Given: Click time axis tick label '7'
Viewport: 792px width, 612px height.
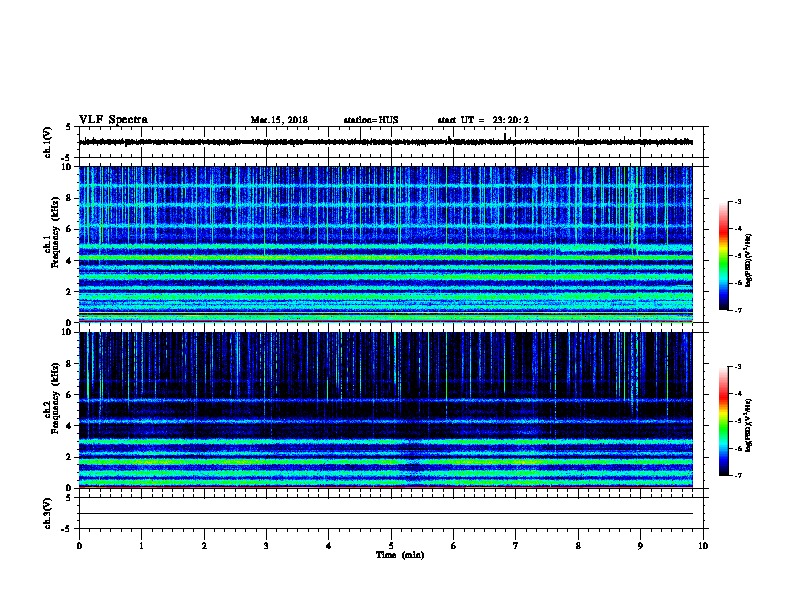Looking at the screenshot, I should click(x=516, y=545).
